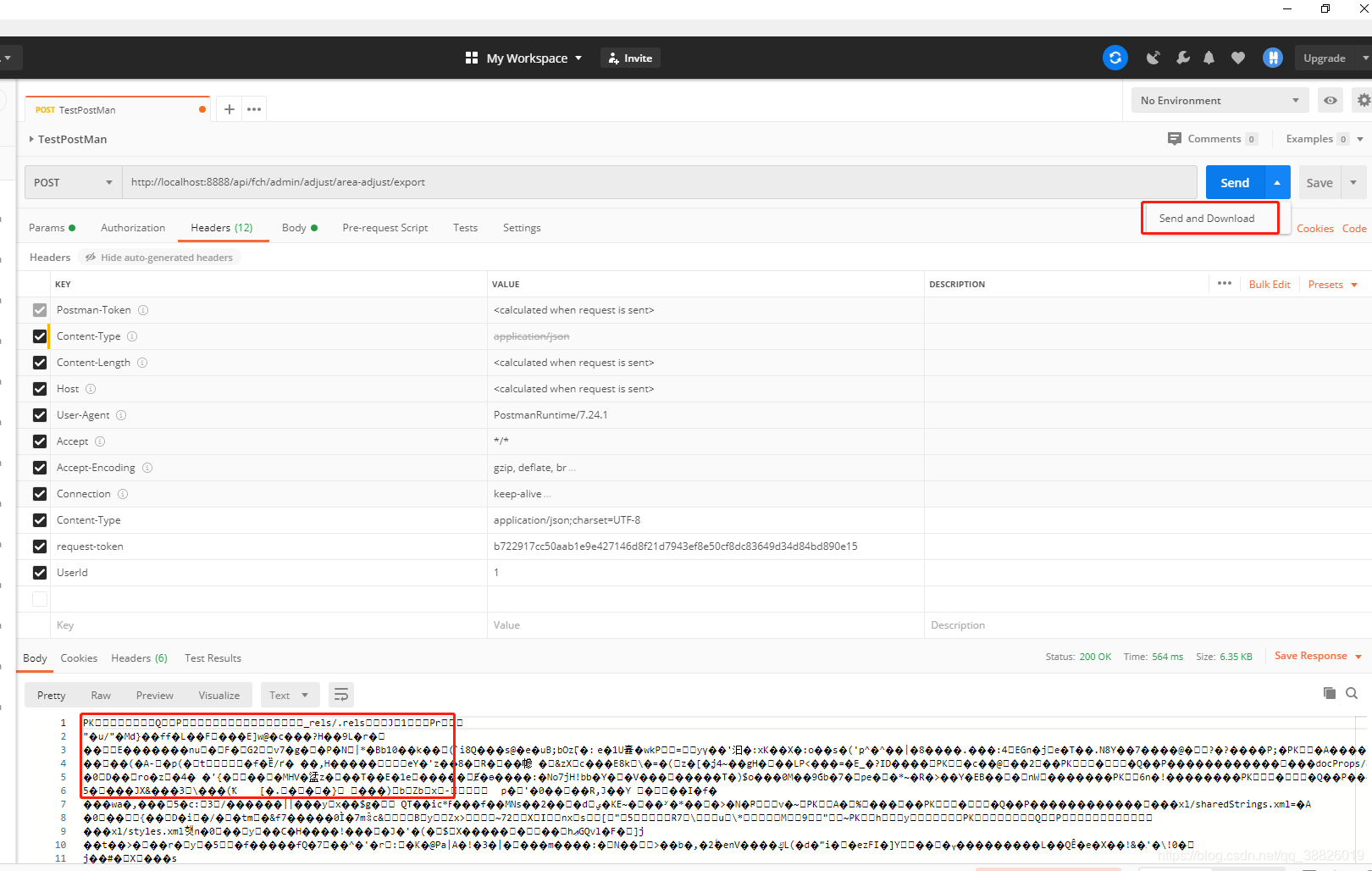Click the Comments speech bubble icon

1175,138
